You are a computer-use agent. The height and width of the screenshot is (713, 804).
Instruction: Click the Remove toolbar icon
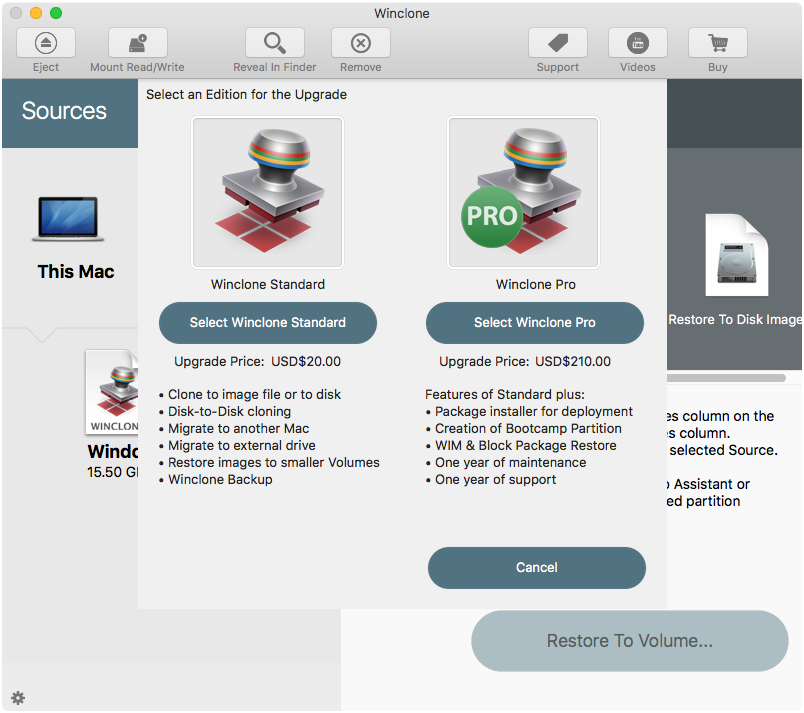coord(360,43)
